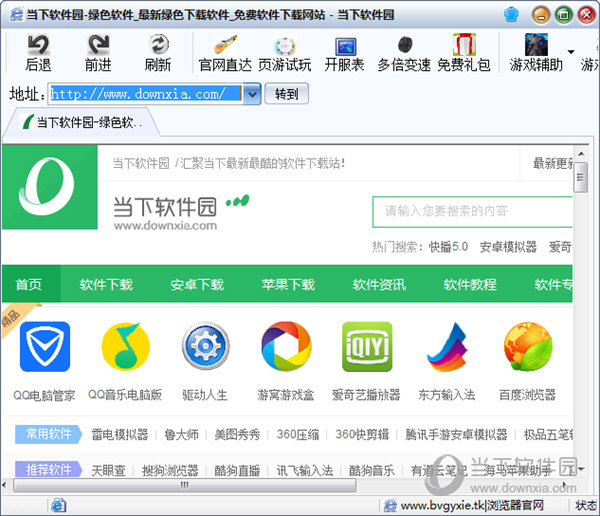Image resolution: width=600 pixels, height=516 pixels.
Task: Open the 360压缩 link
Action: click(x=298, y=434)
